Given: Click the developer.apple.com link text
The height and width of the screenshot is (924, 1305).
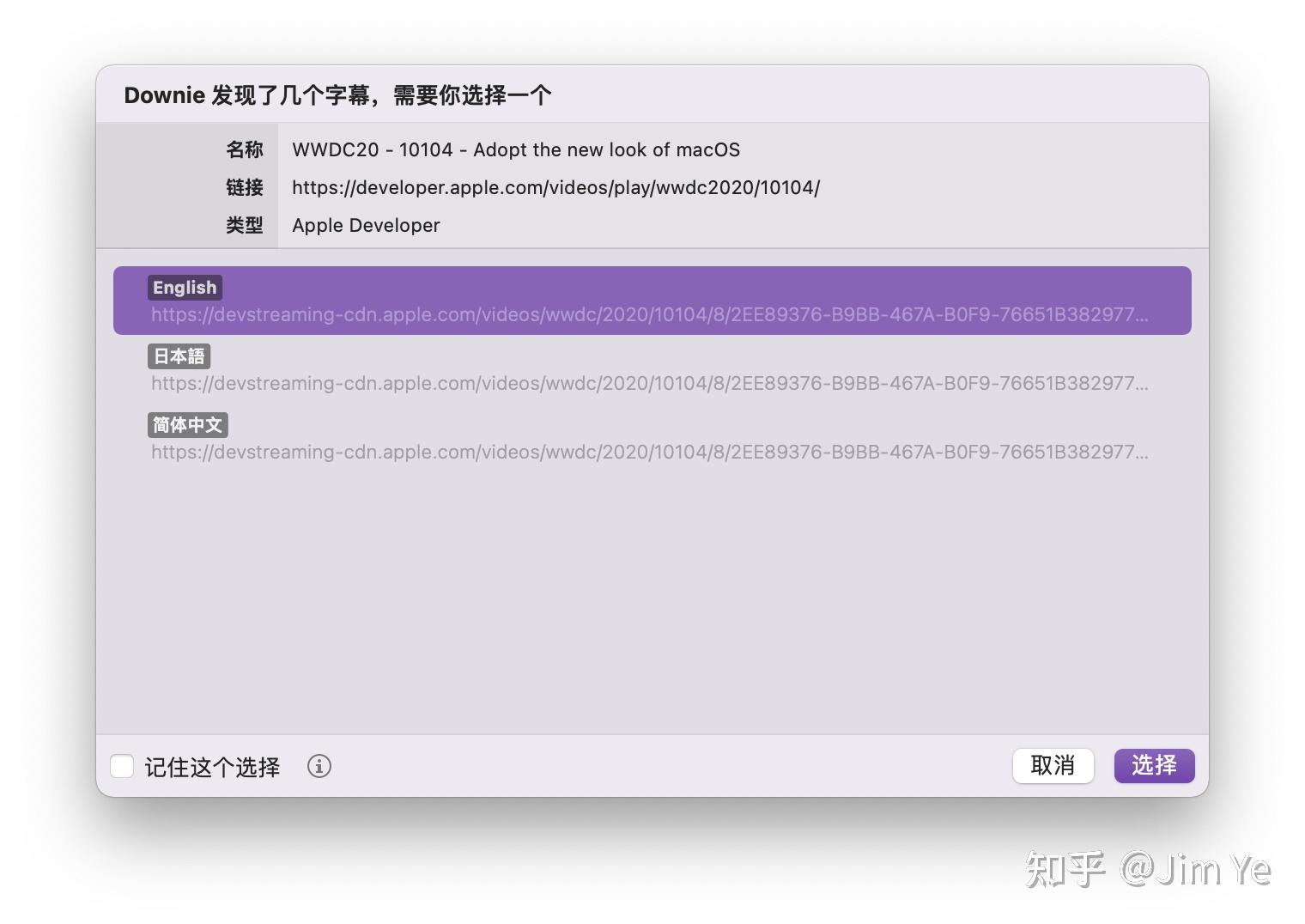Looking at the screenshot, I should 555,187.
